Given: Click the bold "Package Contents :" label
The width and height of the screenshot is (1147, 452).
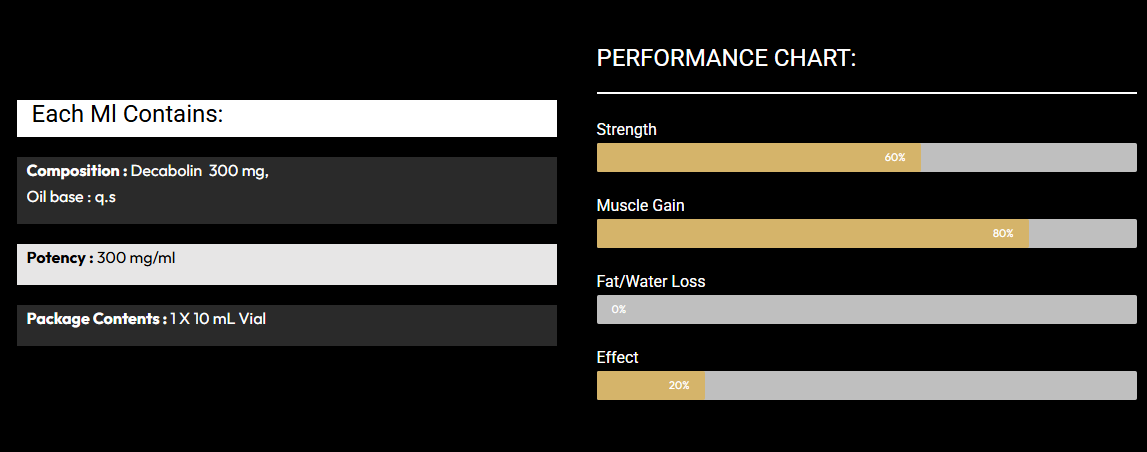Looking at the screenshot, I should (x=96, y=319).
